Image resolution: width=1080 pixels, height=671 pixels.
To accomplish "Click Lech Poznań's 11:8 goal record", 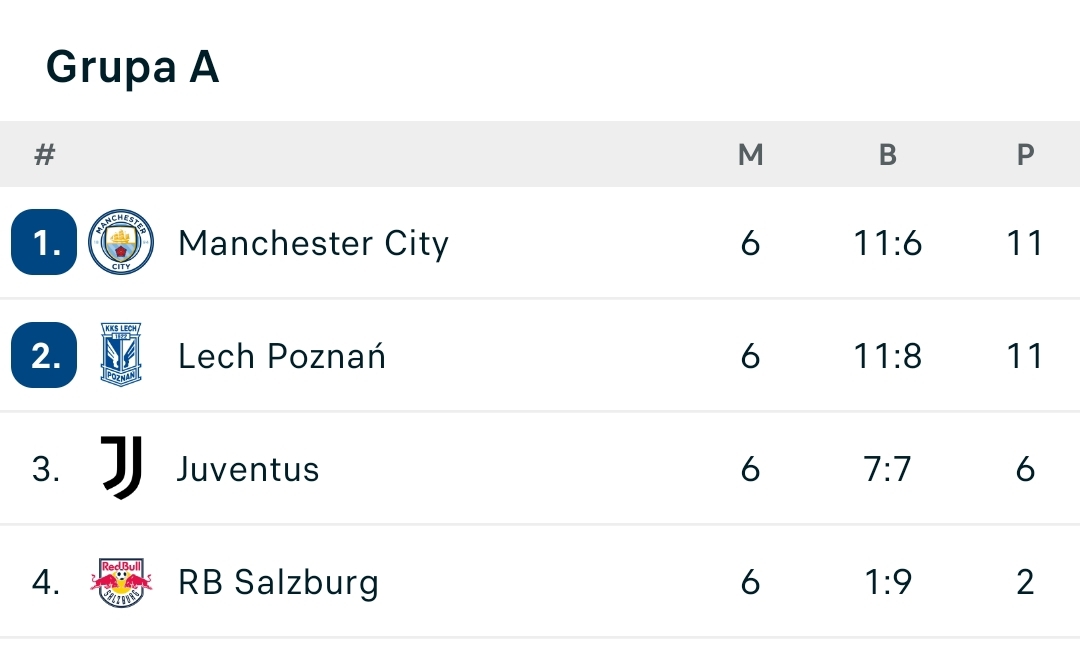I will click(887, 356).
